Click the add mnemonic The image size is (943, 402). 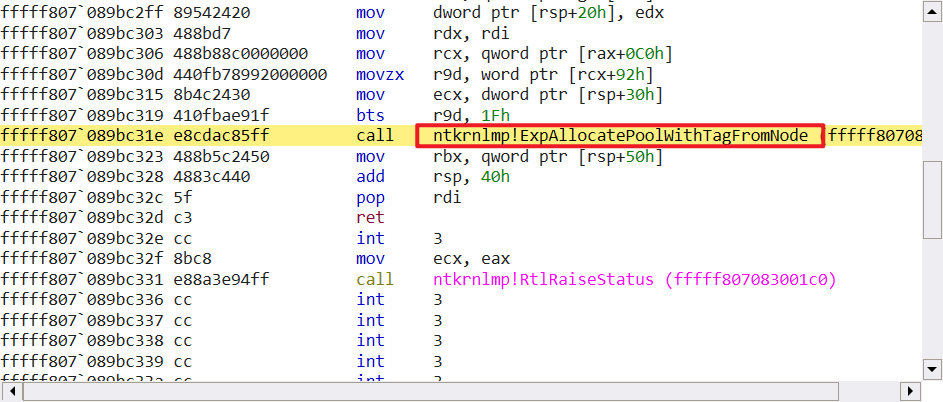pos(370,177)
